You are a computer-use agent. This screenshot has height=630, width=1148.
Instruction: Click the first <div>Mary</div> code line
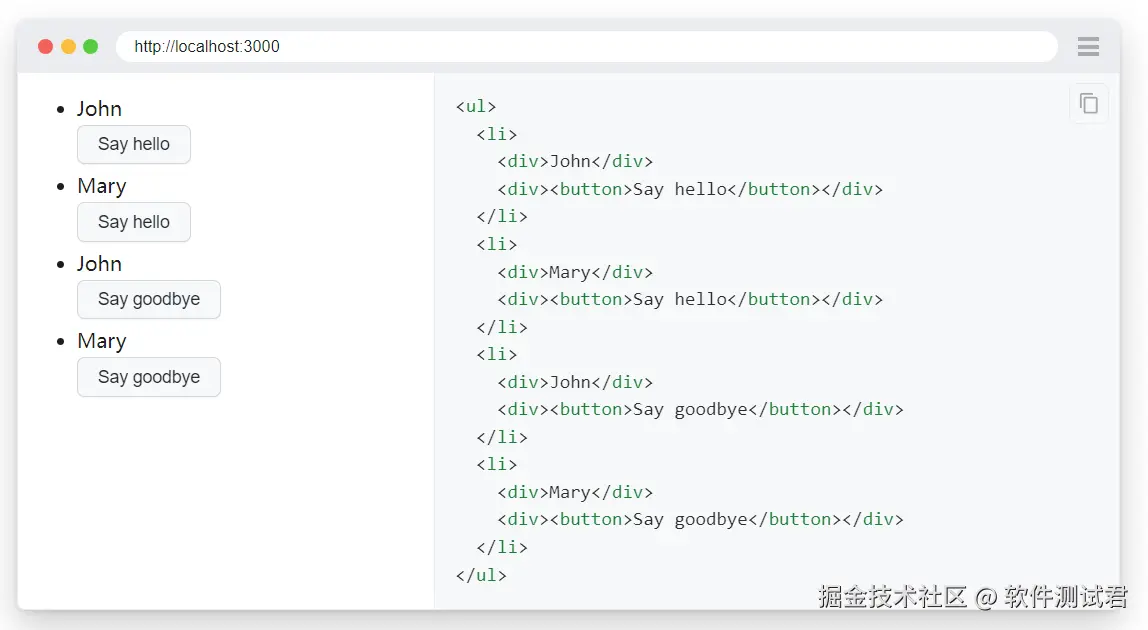tap(575, 273)
